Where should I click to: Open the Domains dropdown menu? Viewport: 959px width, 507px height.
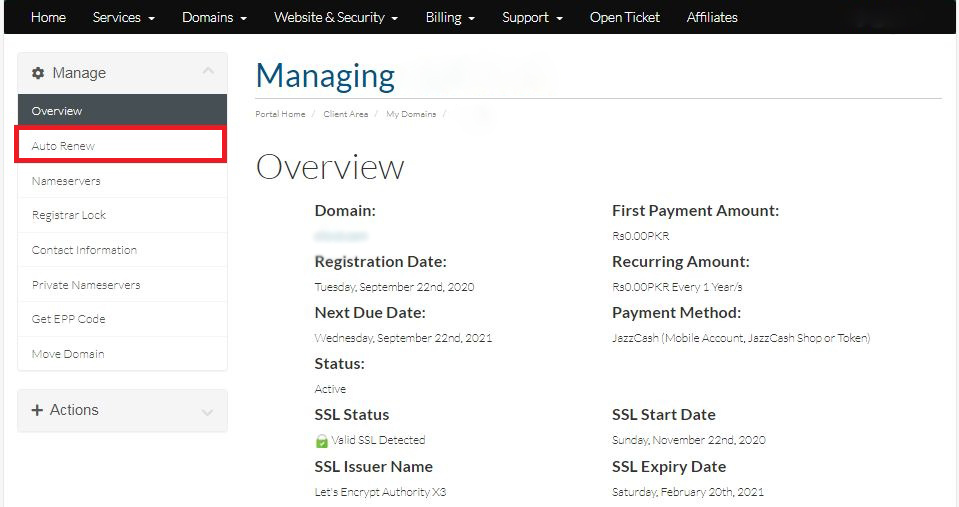coord(214,17)
